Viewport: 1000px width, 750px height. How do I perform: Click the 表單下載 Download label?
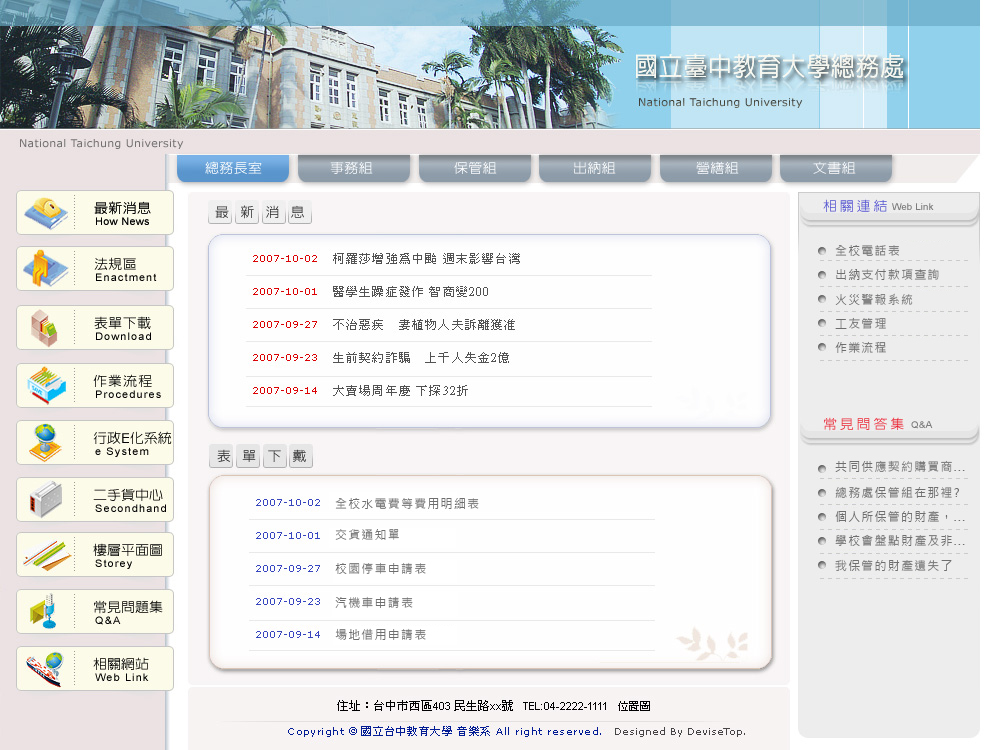click(123, 329)
